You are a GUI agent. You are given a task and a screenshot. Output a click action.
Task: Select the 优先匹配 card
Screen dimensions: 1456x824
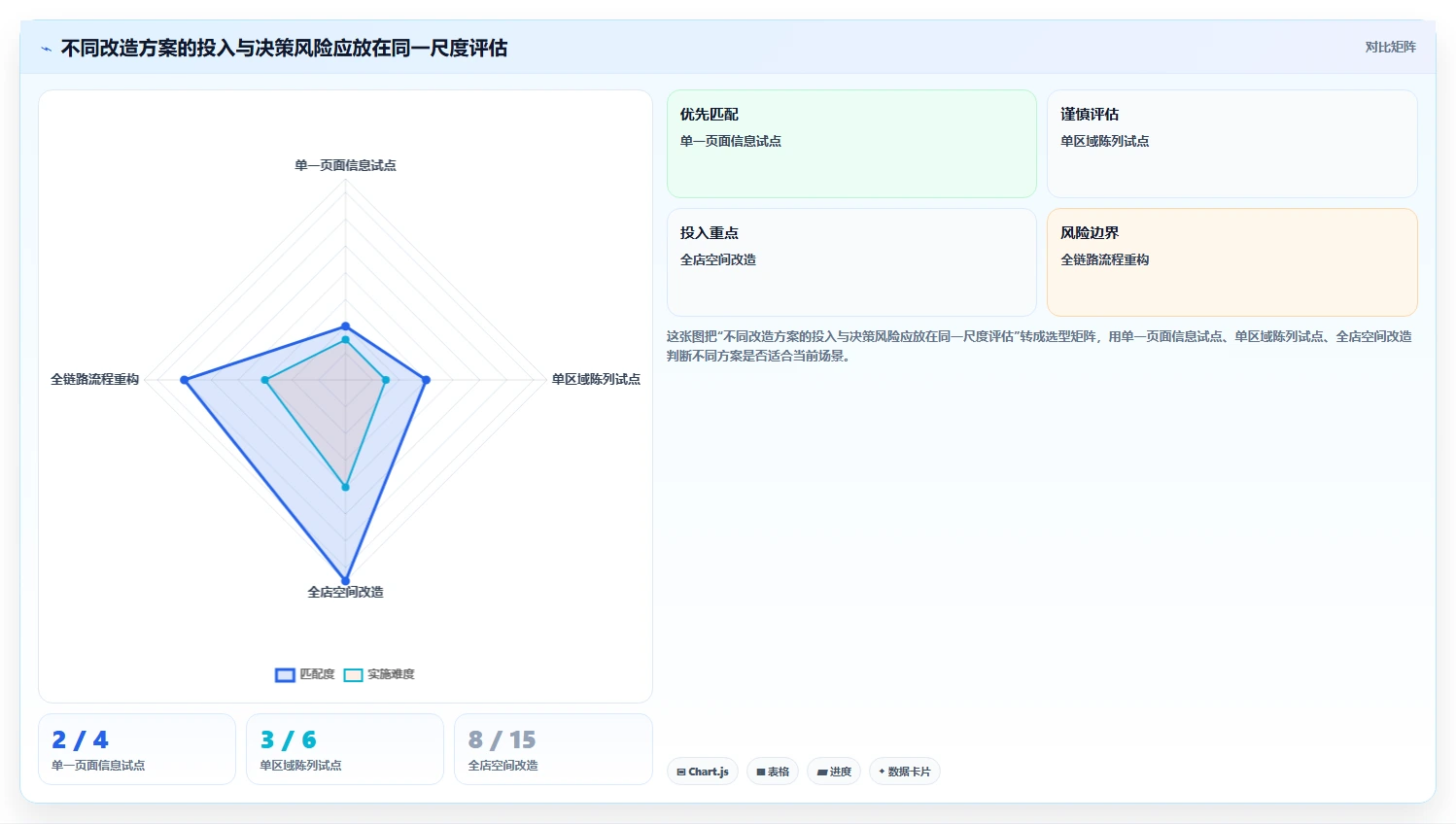pyautogui.click(x=851, y=144)
